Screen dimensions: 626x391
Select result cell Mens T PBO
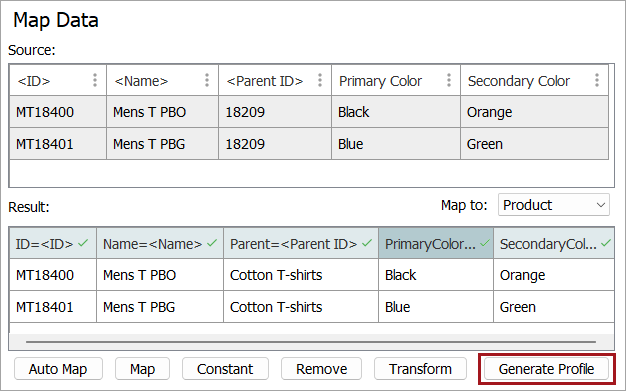(x=160, y=275)
